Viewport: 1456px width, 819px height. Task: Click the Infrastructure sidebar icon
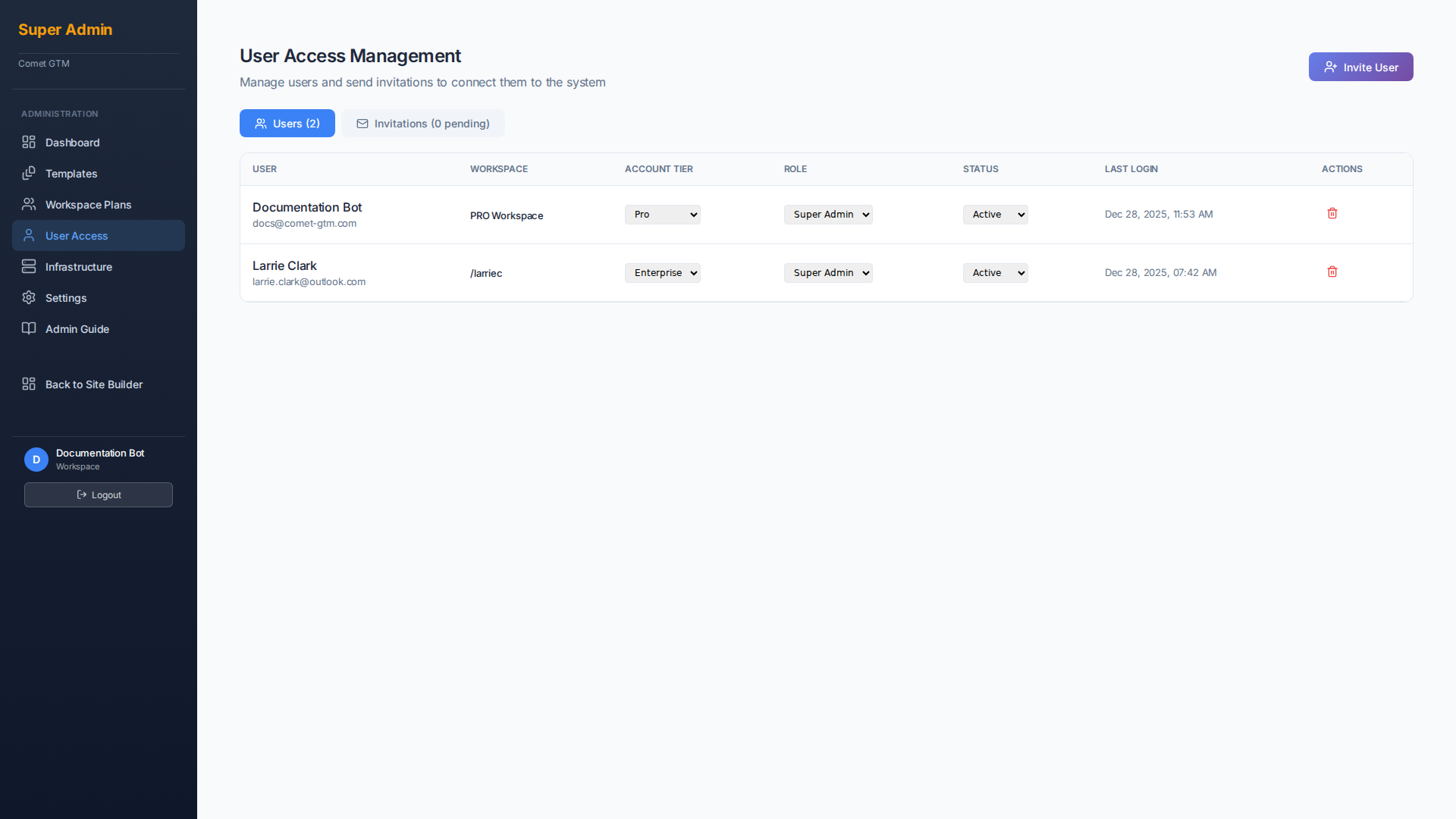tap(28, 266)
